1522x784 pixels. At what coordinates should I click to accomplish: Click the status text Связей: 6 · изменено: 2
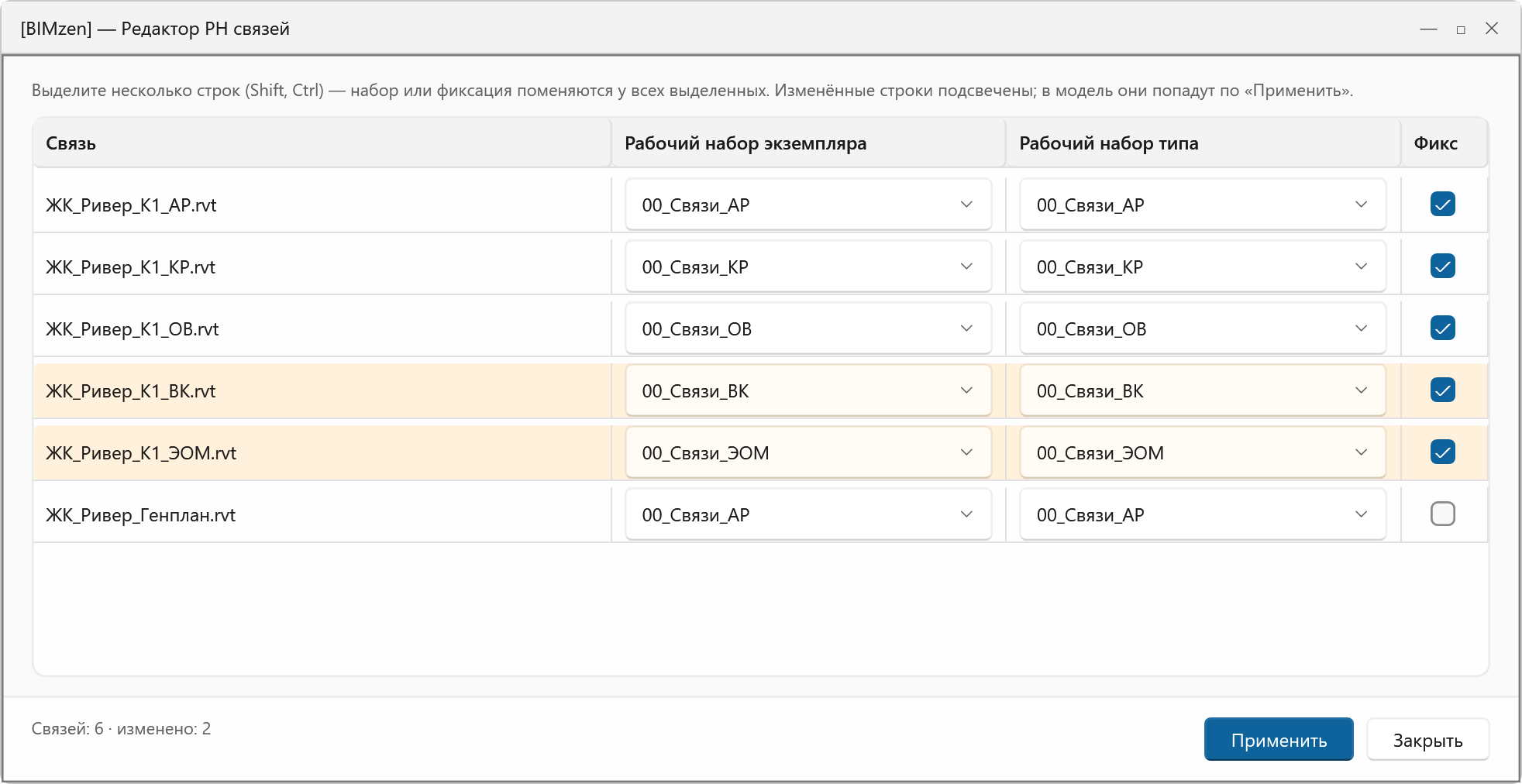tap(121, 729)
